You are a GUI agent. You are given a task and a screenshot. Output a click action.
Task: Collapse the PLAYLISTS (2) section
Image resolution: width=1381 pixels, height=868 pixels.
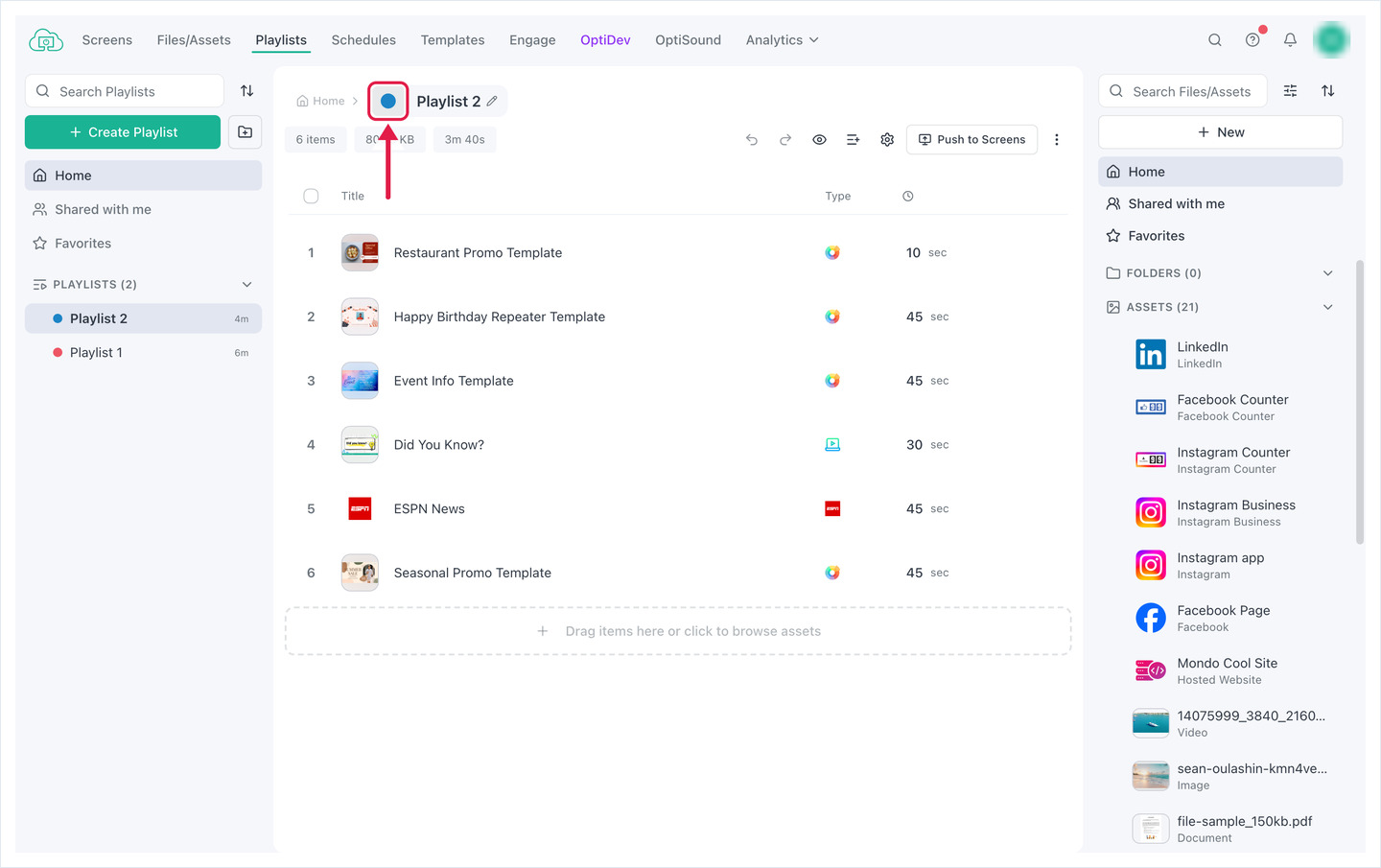(x=246, y=285)
